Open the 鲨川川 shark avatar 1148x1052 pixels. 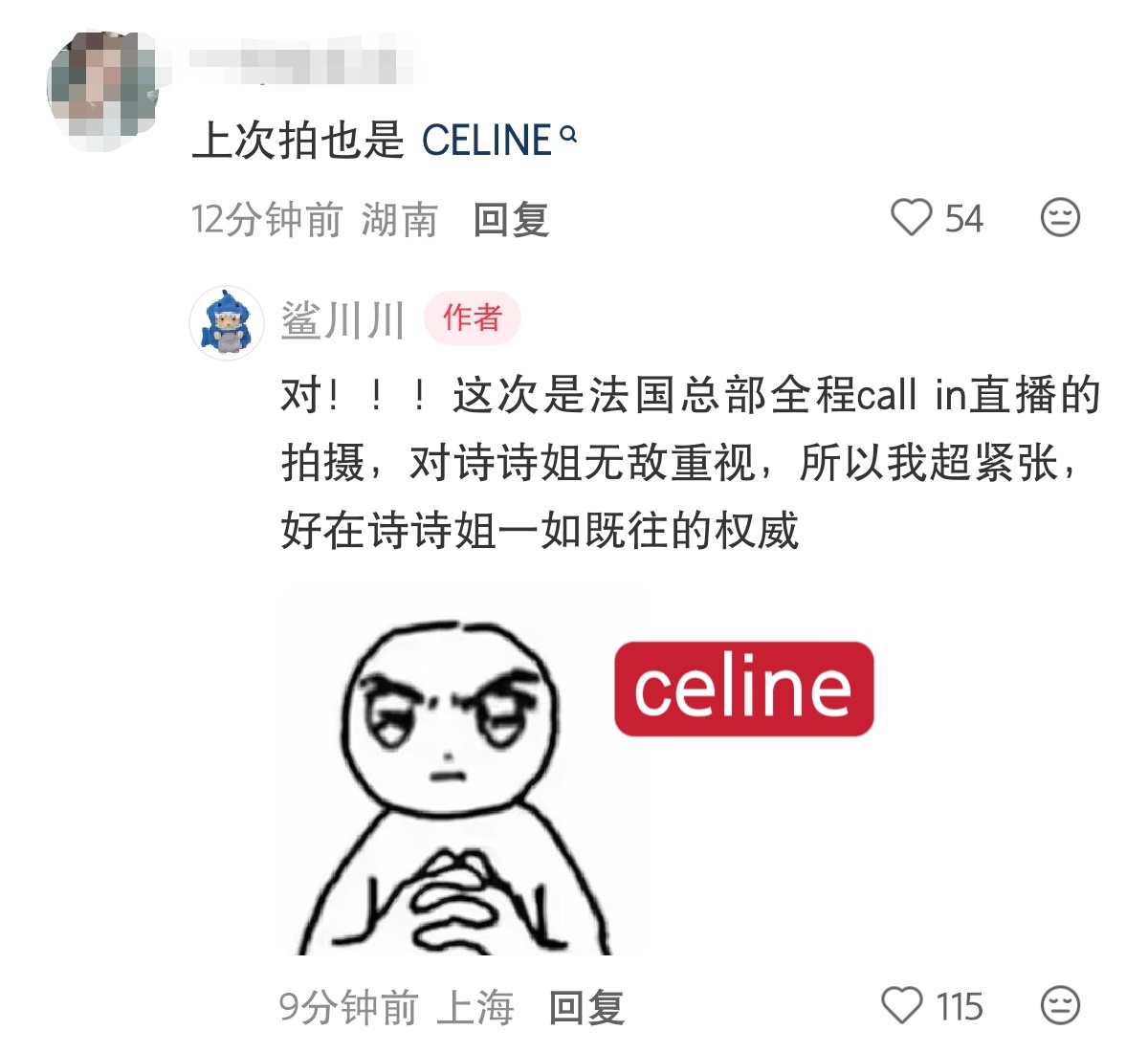click(227, 322)
